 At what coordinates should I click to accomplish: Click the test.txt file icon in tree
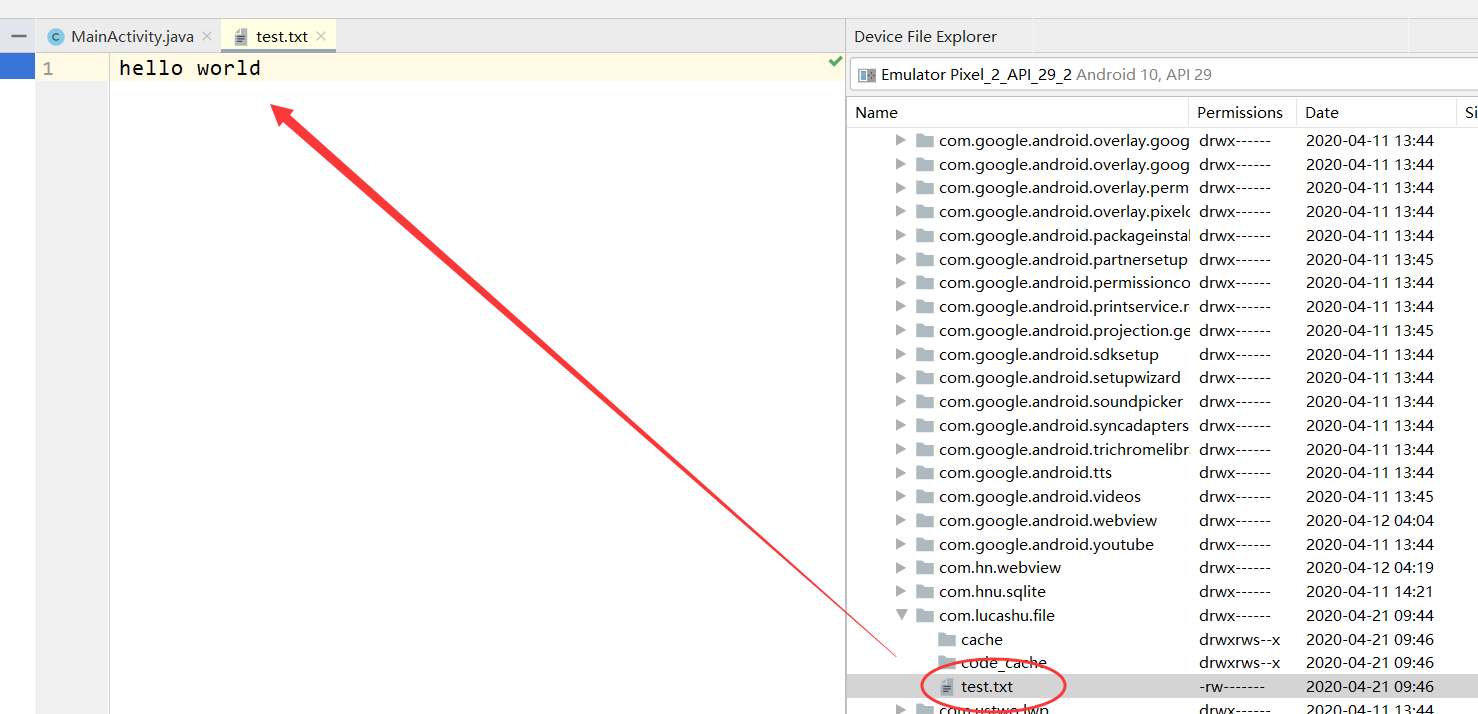click(x=947, y=687)
